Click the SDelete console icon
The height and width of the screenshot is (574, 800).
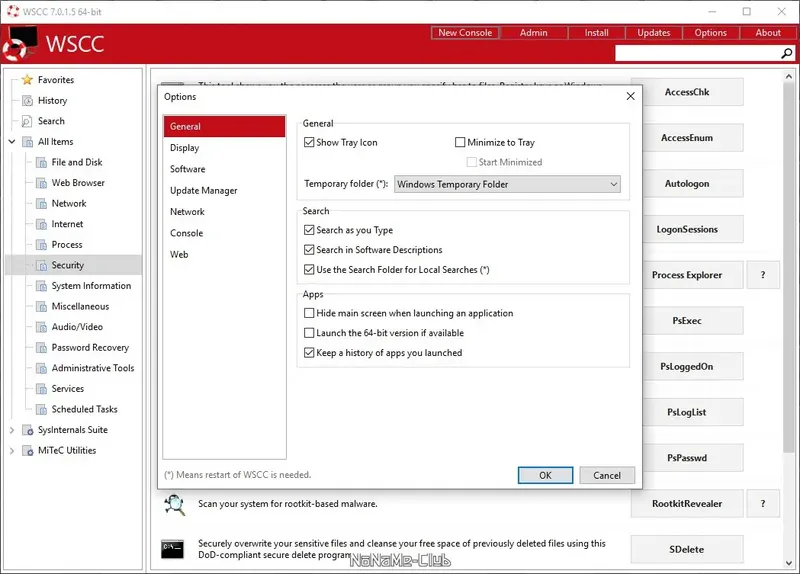point(172,549)
